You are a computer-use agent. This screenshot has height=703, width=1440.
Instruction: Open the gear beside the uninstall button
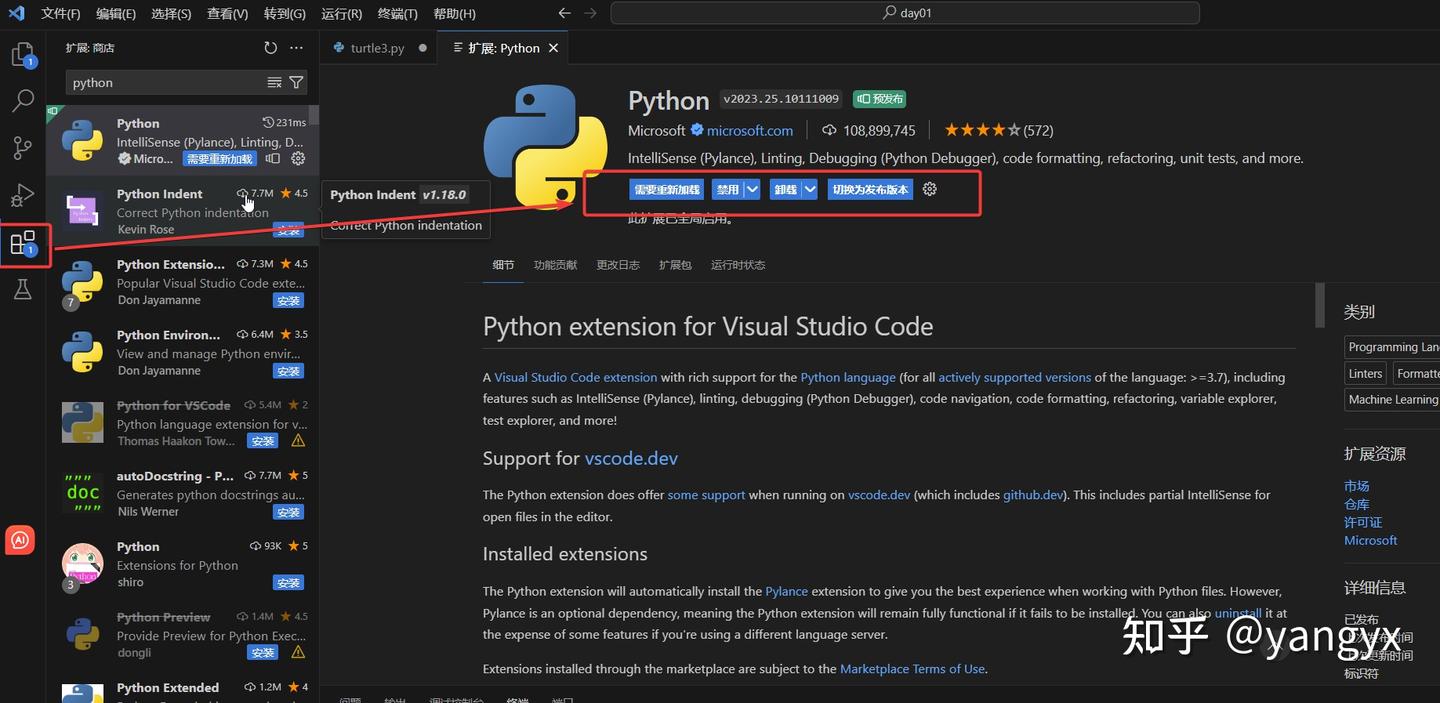(x=930, y=189)
